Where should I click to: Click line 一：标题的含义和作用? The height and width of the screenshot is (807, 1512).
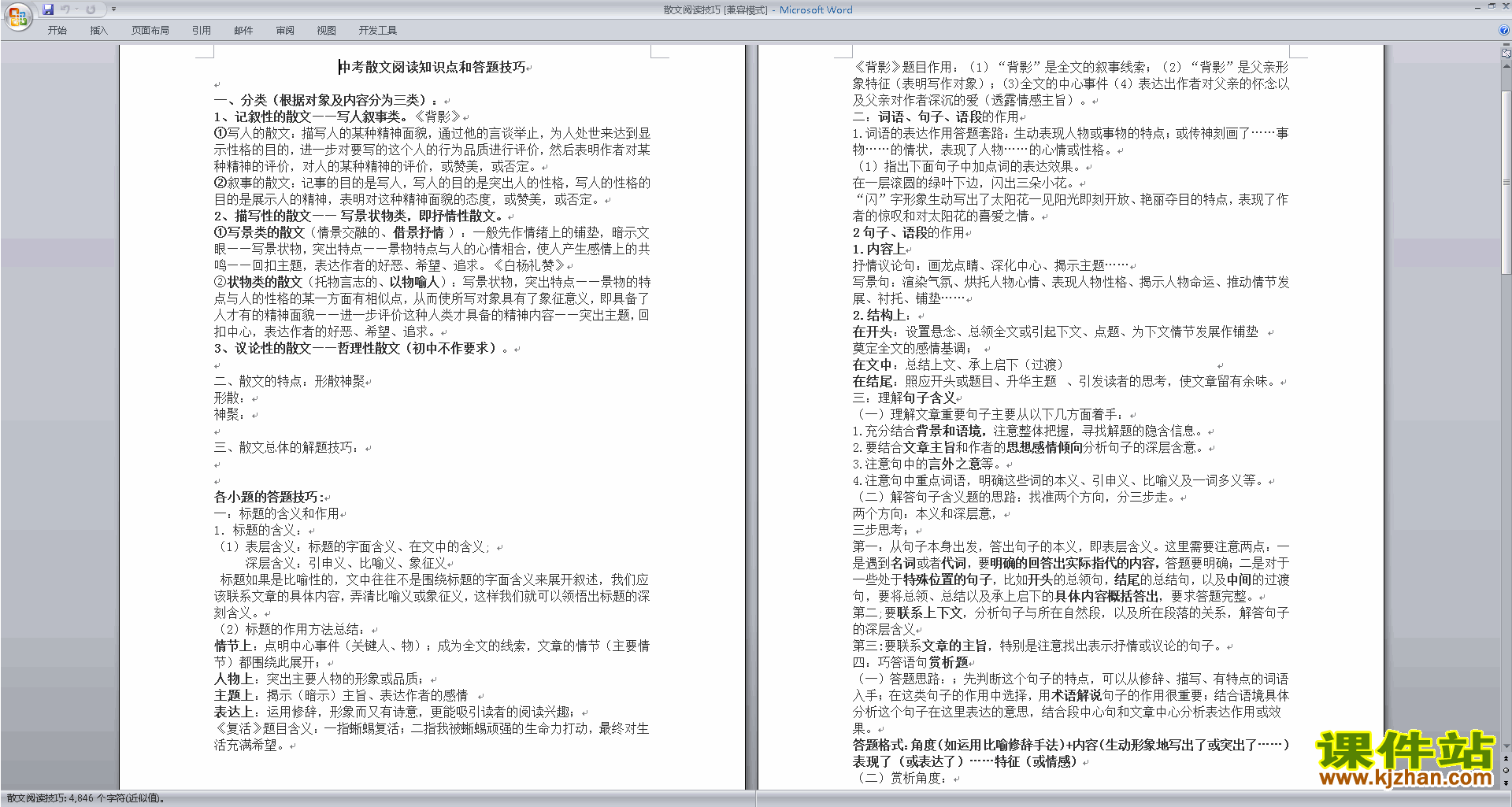point(276,514)
